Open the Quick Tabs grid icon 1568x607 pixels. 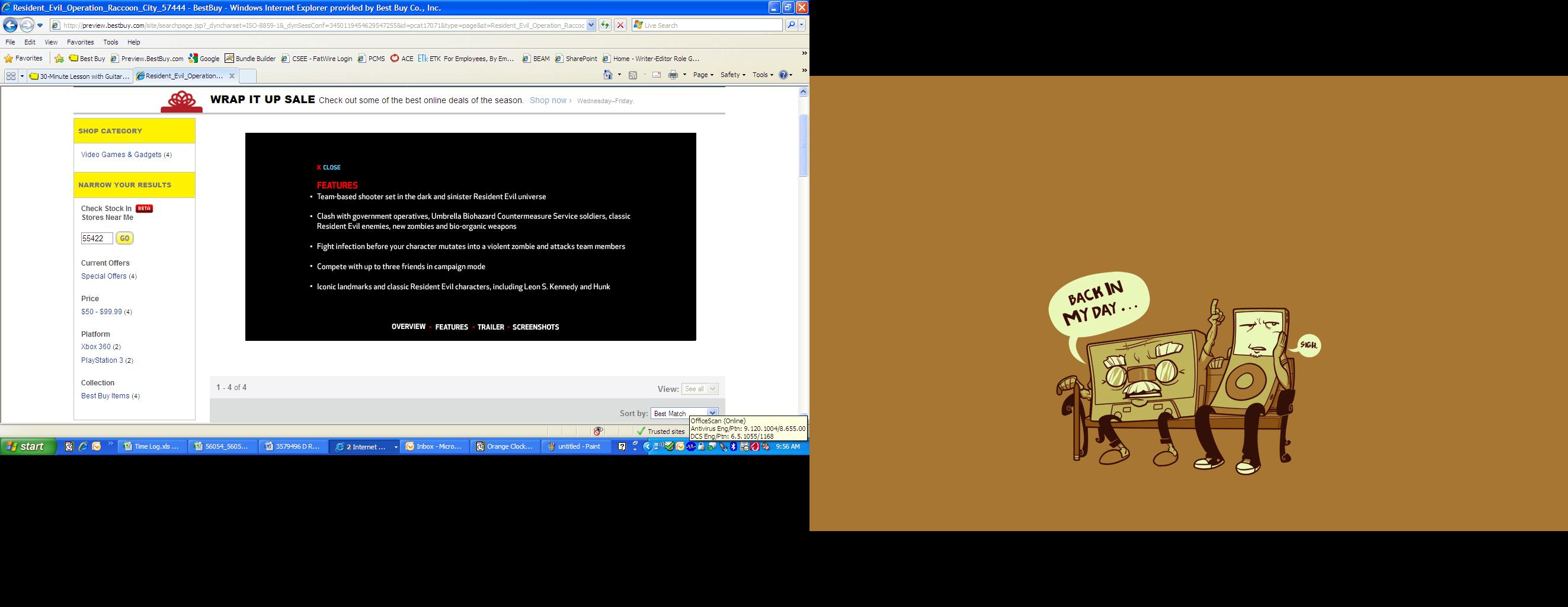pos(11,76)
